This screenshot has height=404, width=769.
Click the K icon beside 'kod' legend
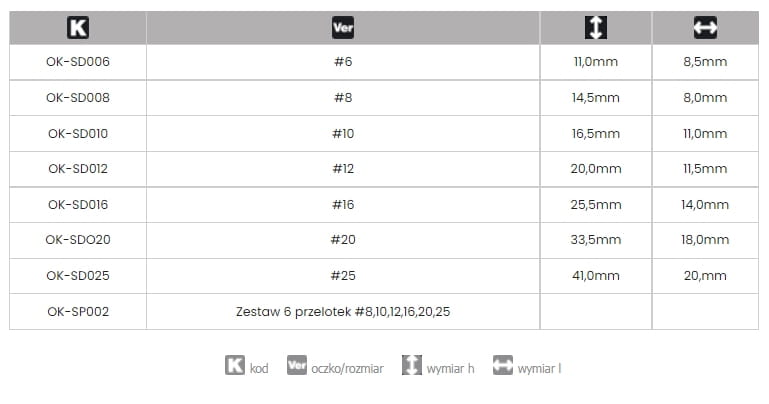click(234, 367)
